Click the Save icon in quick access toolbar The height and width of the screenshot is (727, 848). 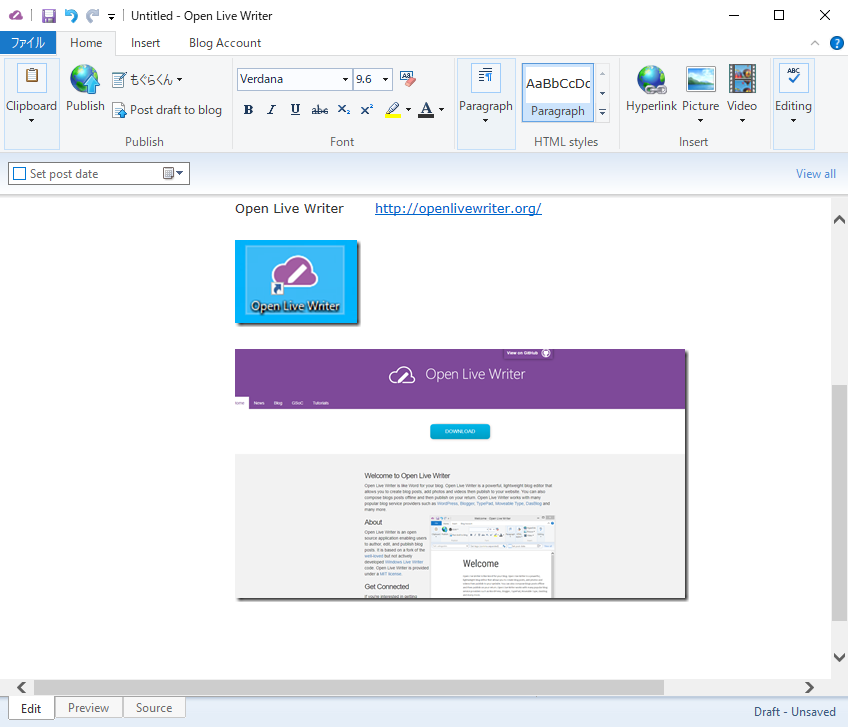49,16
